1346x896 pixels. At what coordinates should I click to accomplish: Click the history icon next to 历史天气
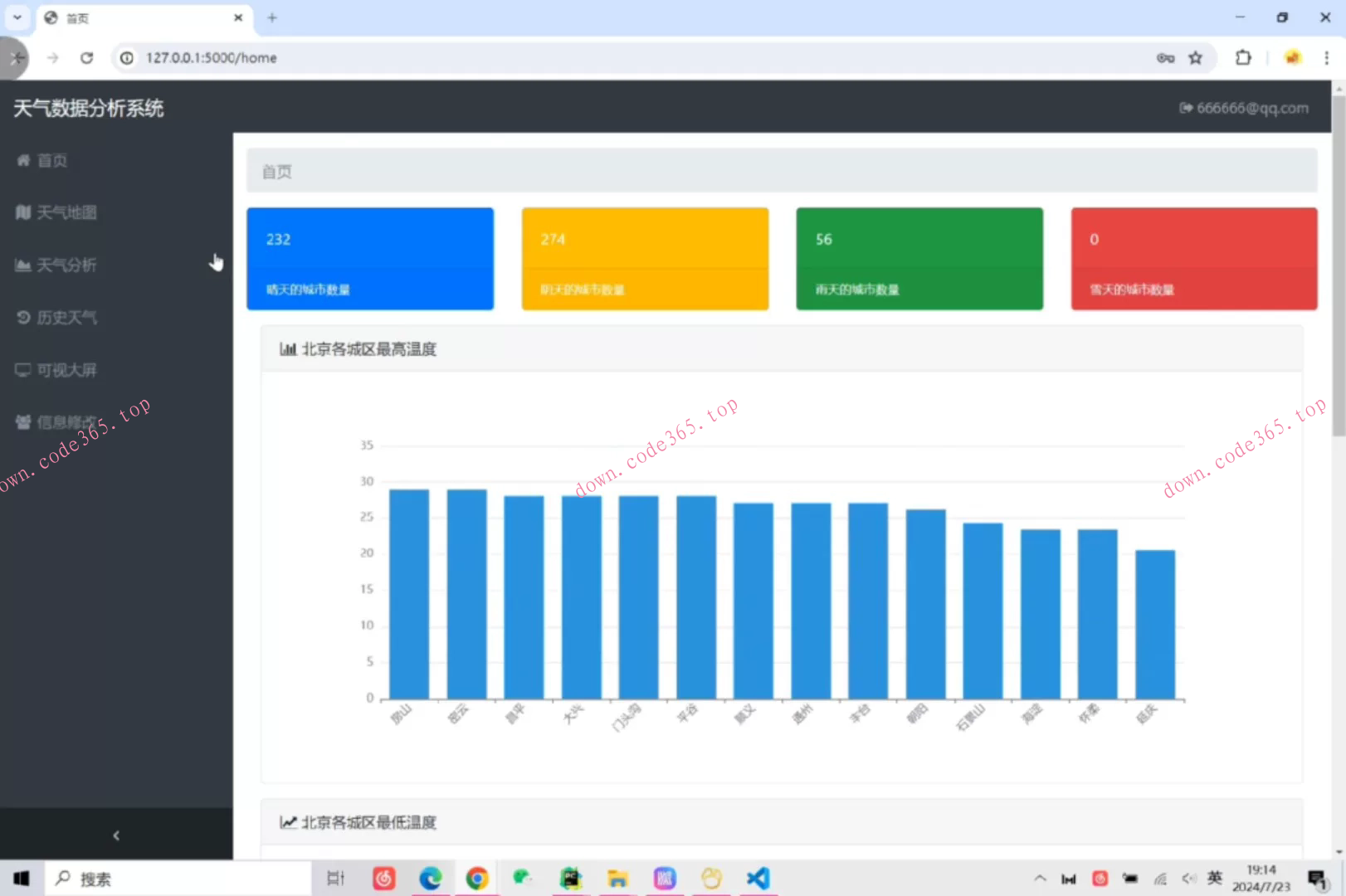coord(23,318)
